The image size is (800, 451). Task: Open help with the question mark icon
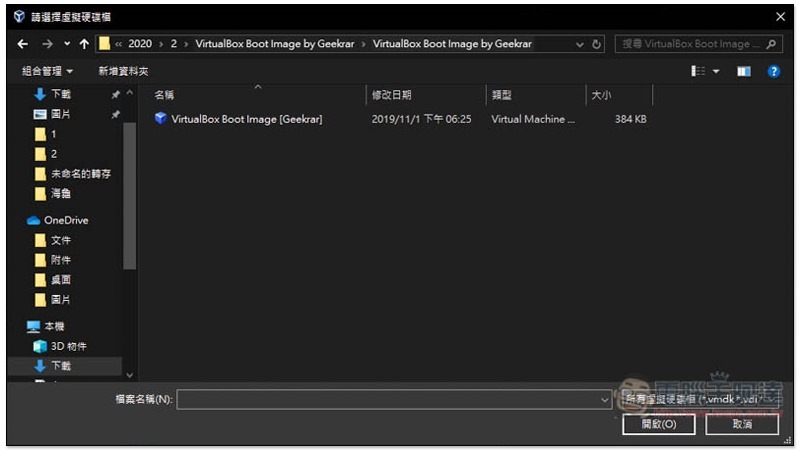click(x=773, y=71)
